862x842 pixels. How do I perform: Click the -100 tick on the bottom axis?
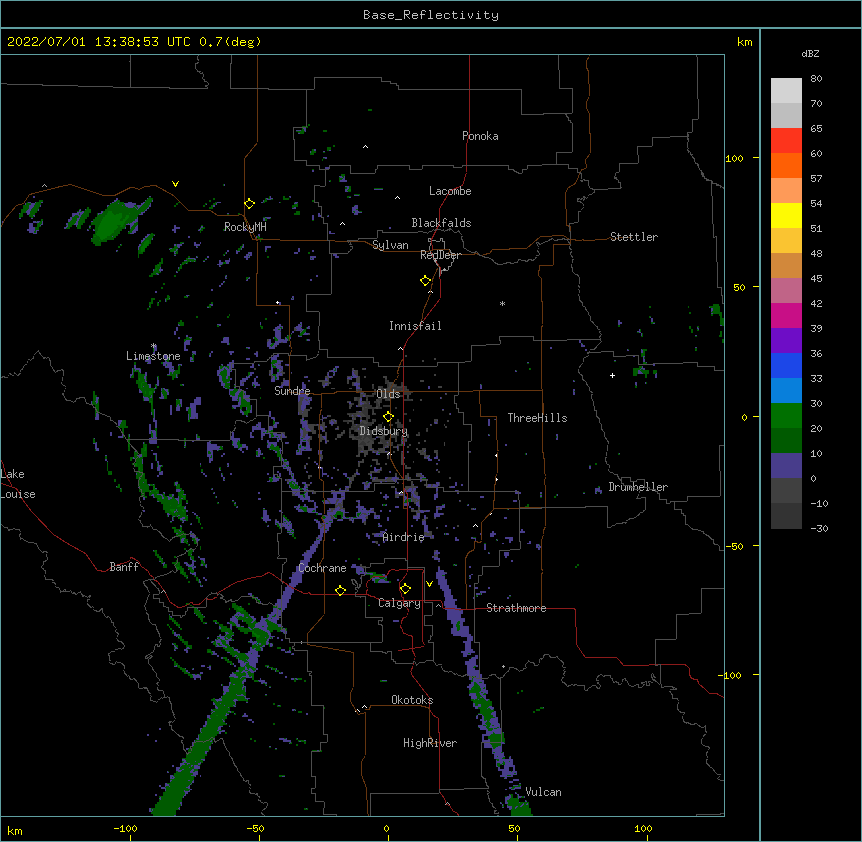[125, 828]
